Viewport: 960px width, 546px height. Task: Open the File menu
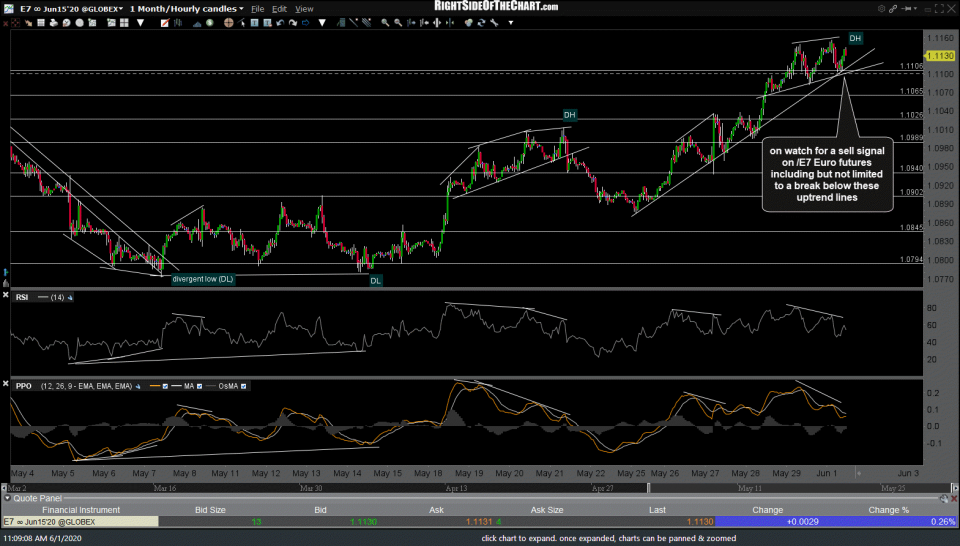(x=258, y=9)
